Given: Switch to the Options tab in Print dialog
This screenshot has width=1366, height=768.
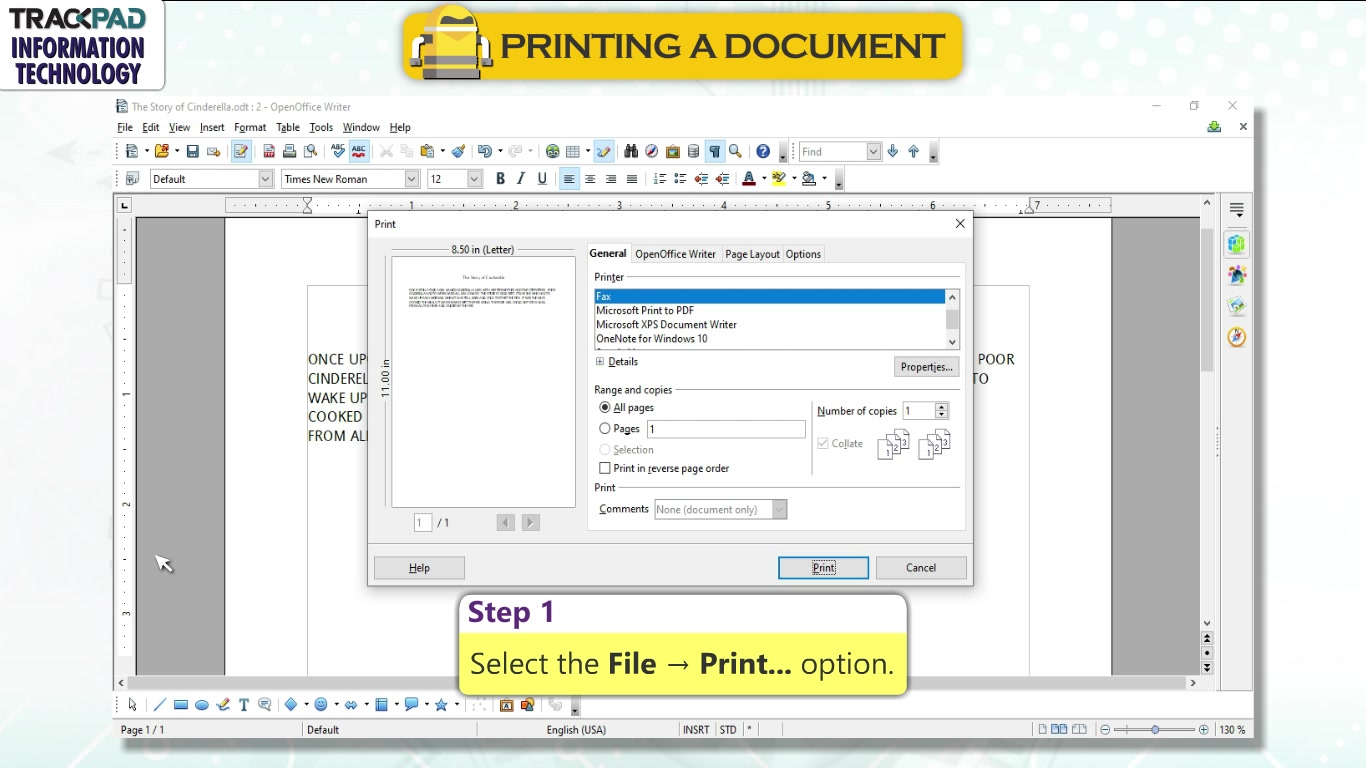Looking at the screenshot, I should pyautogui.click(x=803, y=254).
